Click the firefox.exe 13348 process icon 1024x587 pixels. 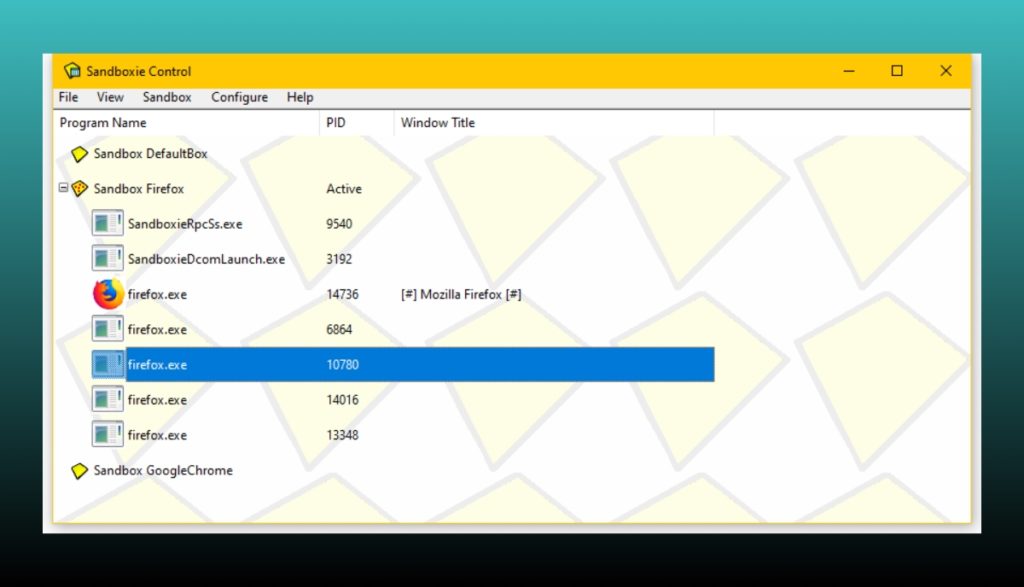(106, 434)
